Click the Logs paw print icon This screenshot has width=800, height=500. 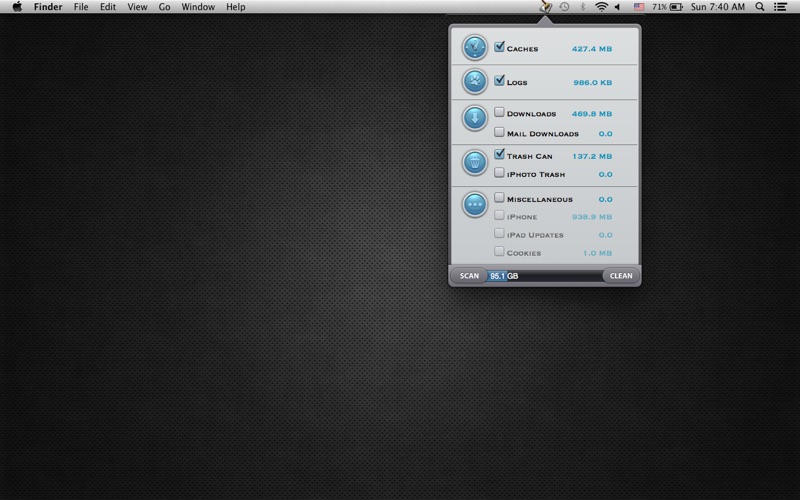tap(474, 81)
